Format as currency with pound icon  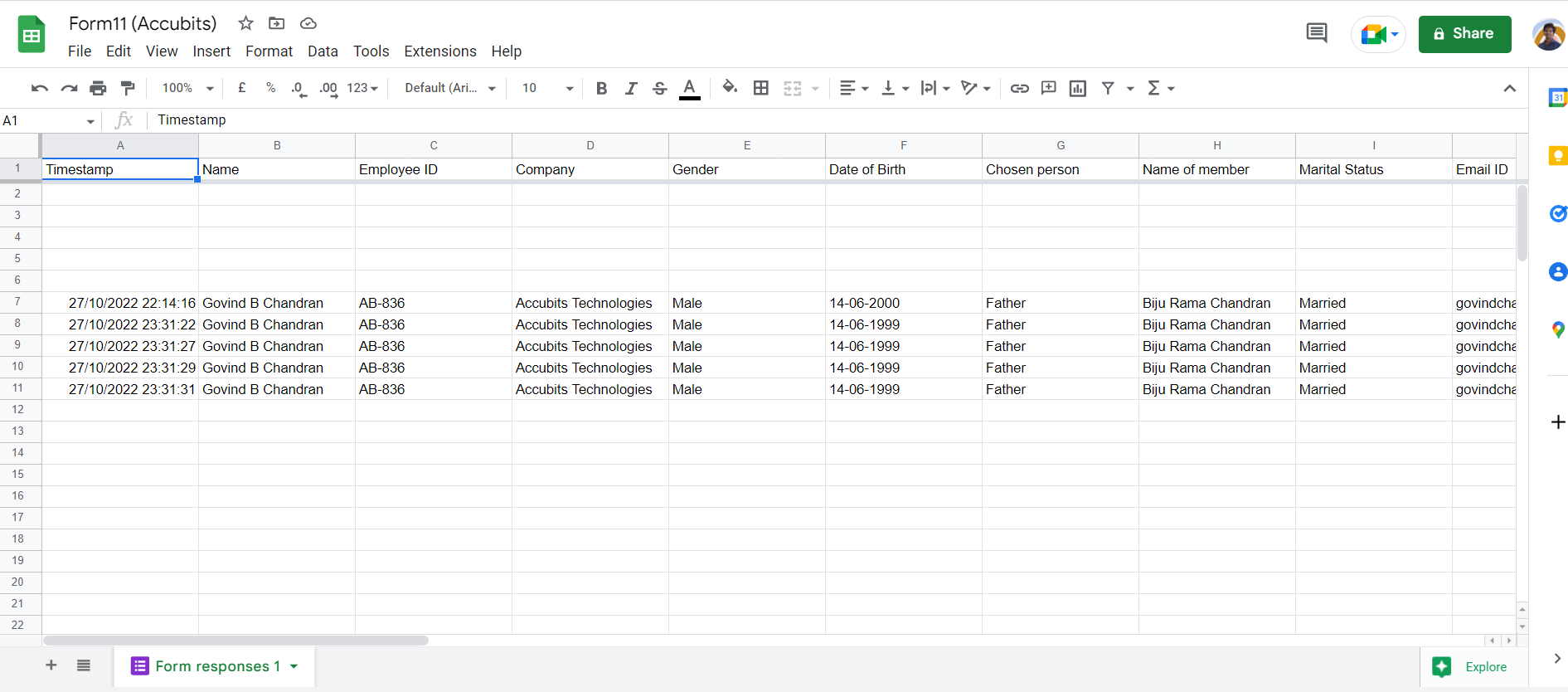(241, 88)
